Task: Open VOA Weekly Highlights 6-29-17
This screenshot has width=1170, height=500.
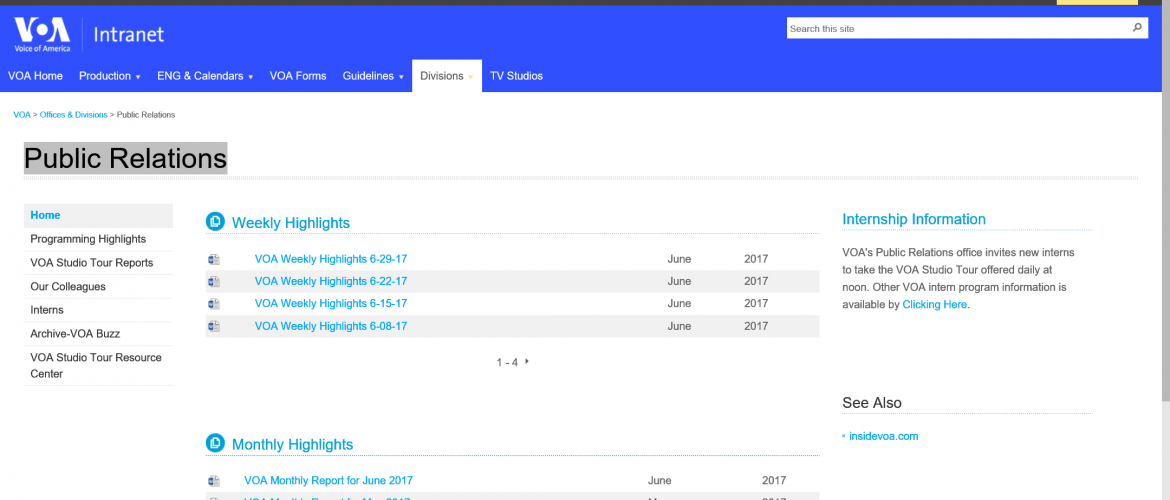Action: click(331, 259)
